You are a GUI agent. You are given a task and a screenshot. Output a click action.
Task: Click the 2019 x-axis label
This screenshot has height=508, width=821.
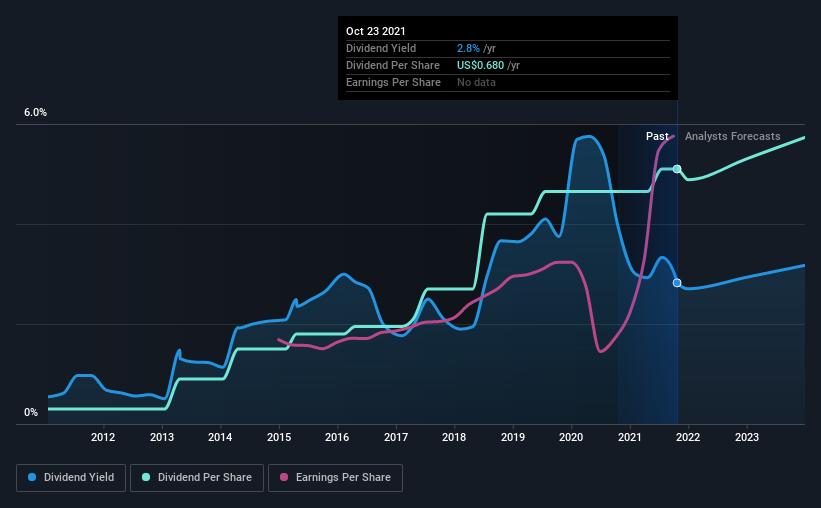(x=513, y=437)
